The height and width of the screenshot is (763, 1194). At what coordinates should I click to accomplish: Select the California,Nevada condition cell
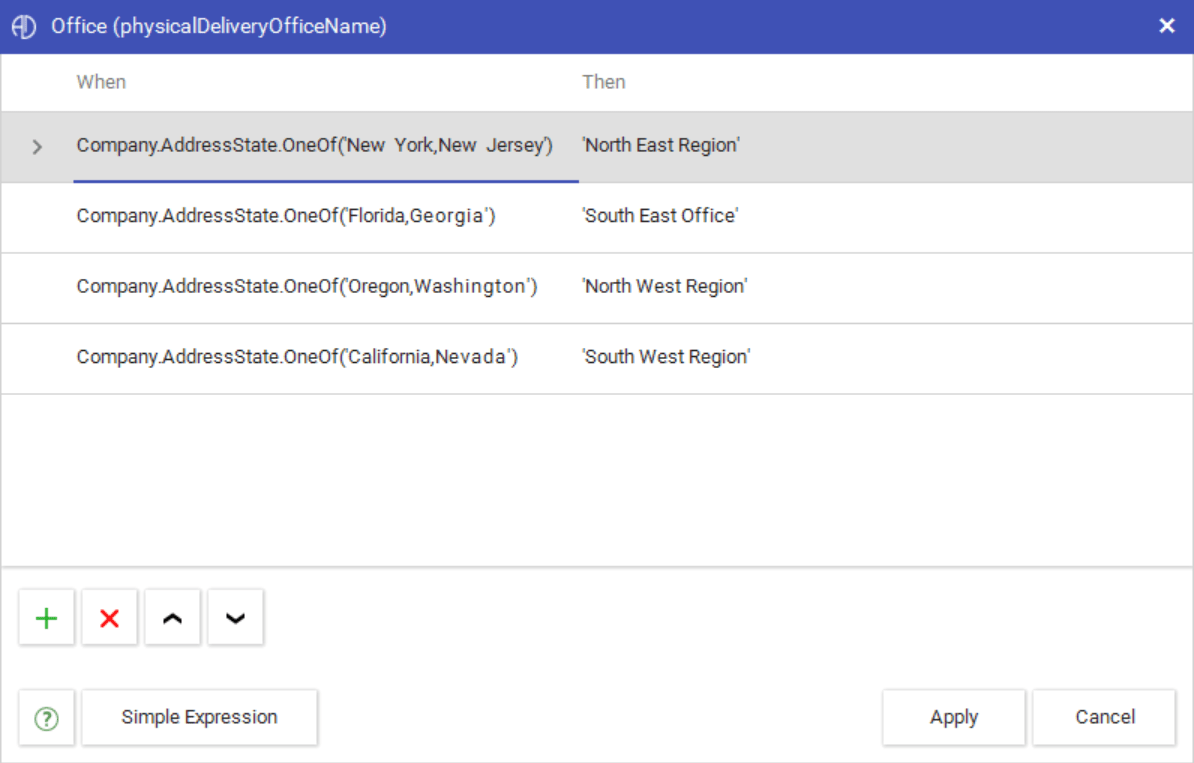point(326,358)
